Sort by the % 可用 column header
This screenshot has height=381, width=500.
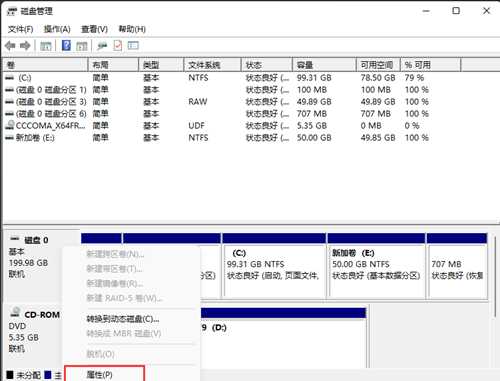point(431,65)
